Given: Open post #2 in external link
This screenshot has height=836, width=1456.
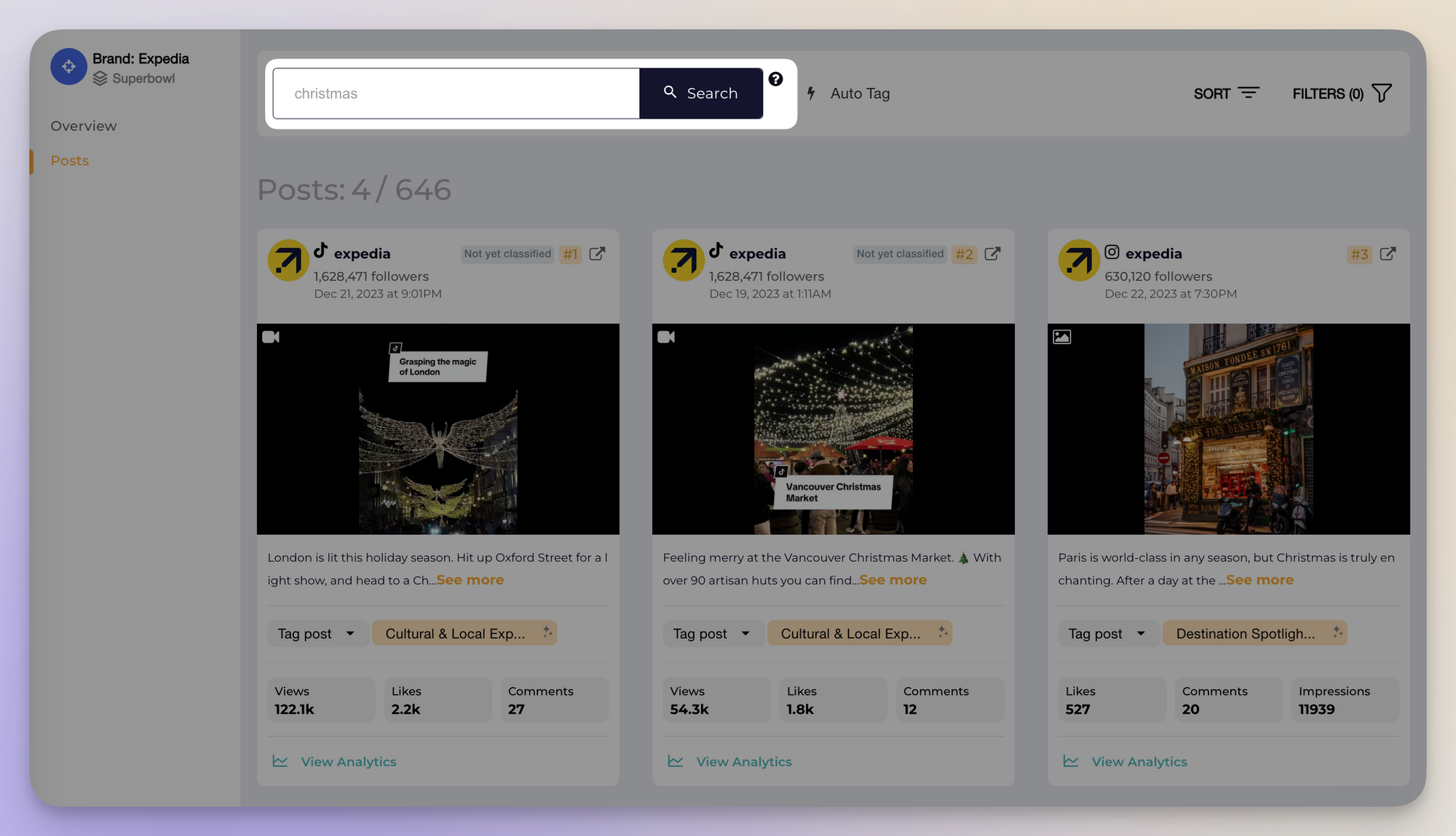Looking at the screenshot, I should pos(992,254).
